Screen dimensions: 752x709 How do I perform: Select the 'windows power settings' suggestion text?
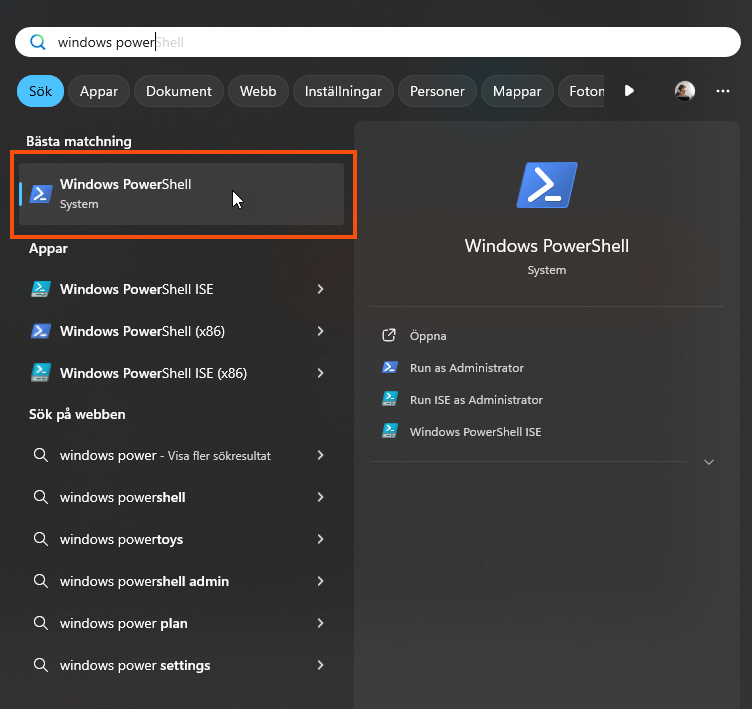[x=135, y=665]
